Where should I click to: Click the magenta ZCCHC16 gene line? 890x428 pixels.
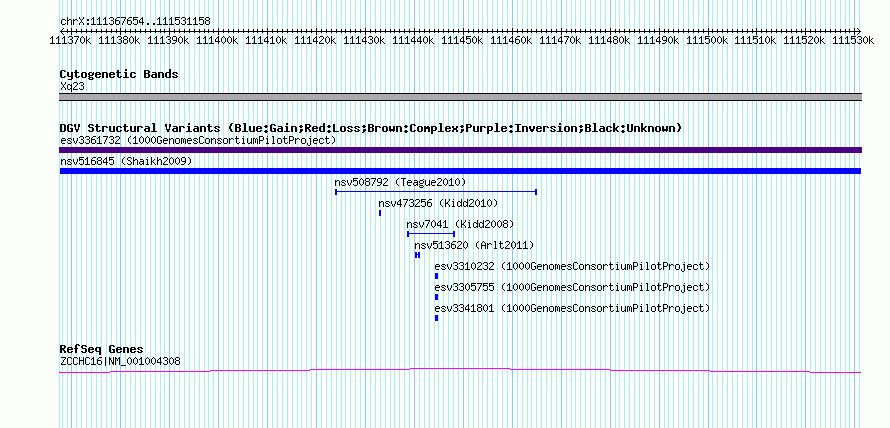click(460, 371)
